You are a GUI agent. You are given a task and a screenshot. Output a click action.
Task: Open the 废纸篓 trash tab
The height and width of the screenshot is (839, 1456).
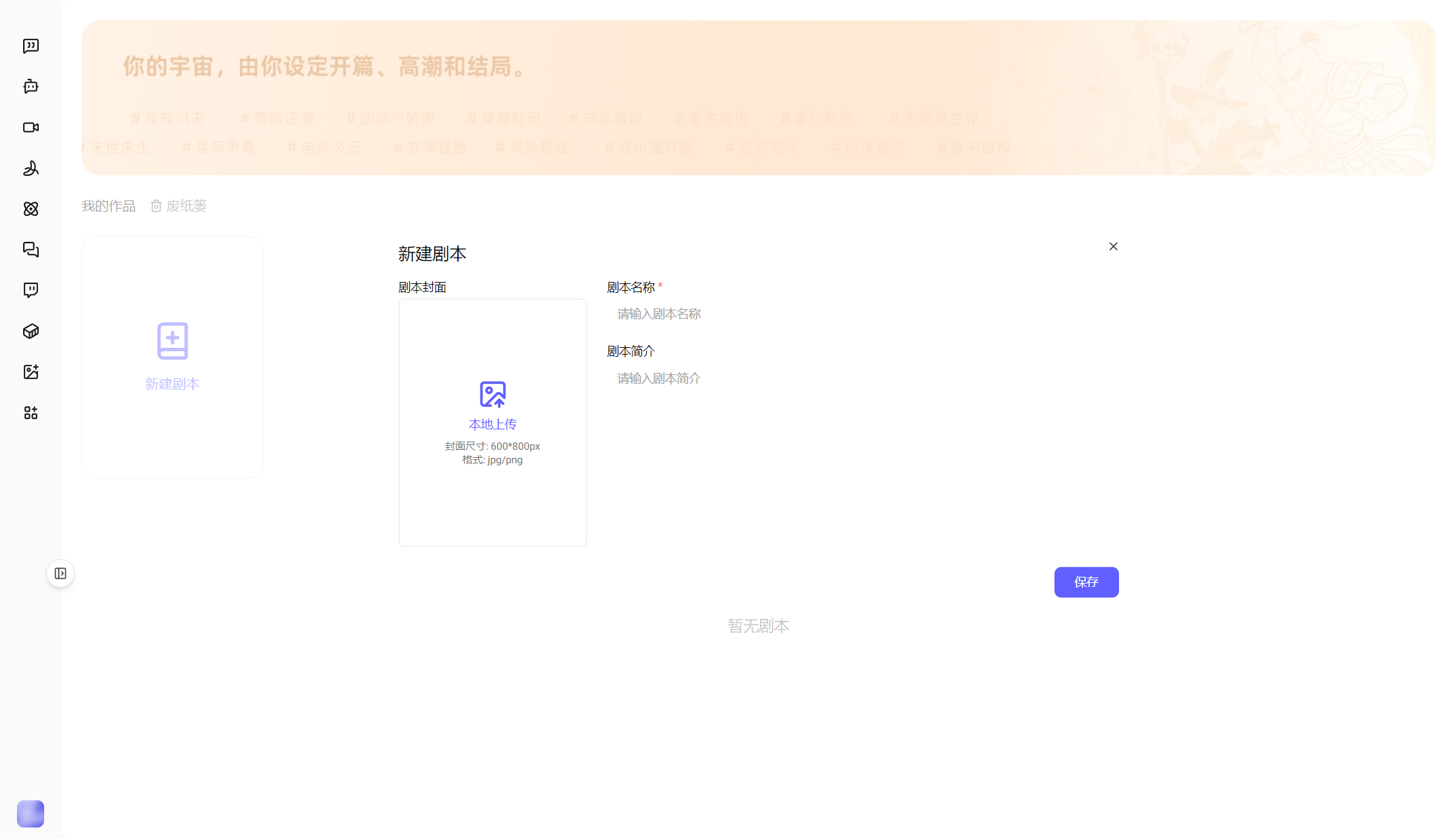[186, 205]
